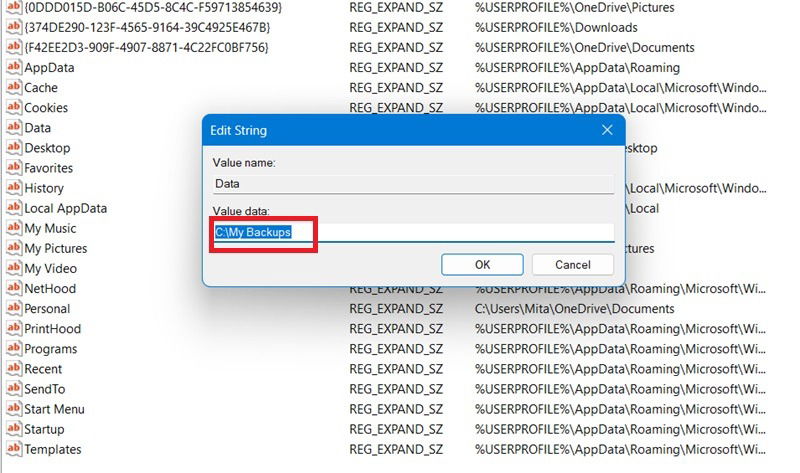Select the My Pictures value icon
The width and height of the screenshot is (800, 473).
14,248
